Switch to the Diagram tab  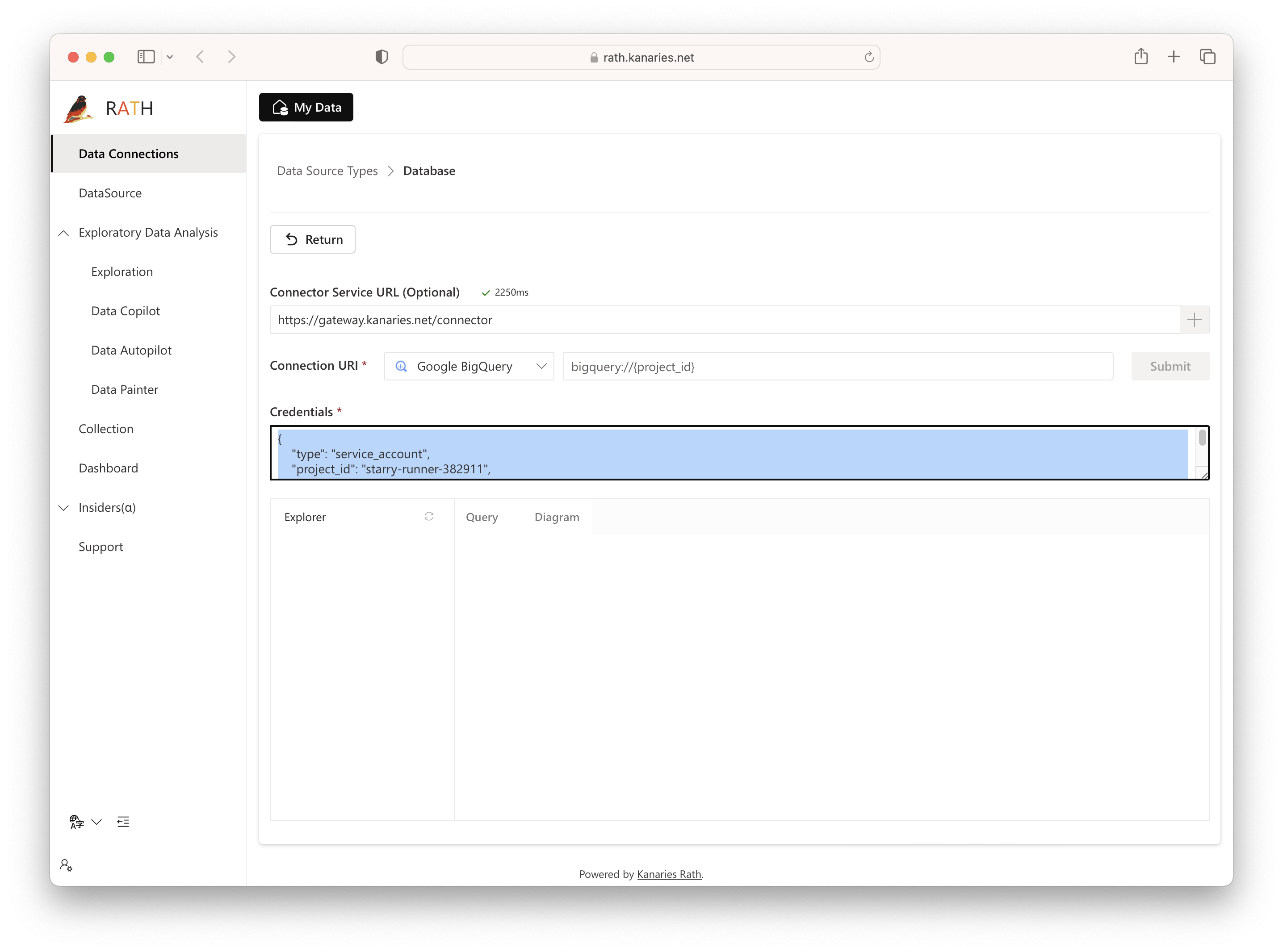tap(556, 517)
